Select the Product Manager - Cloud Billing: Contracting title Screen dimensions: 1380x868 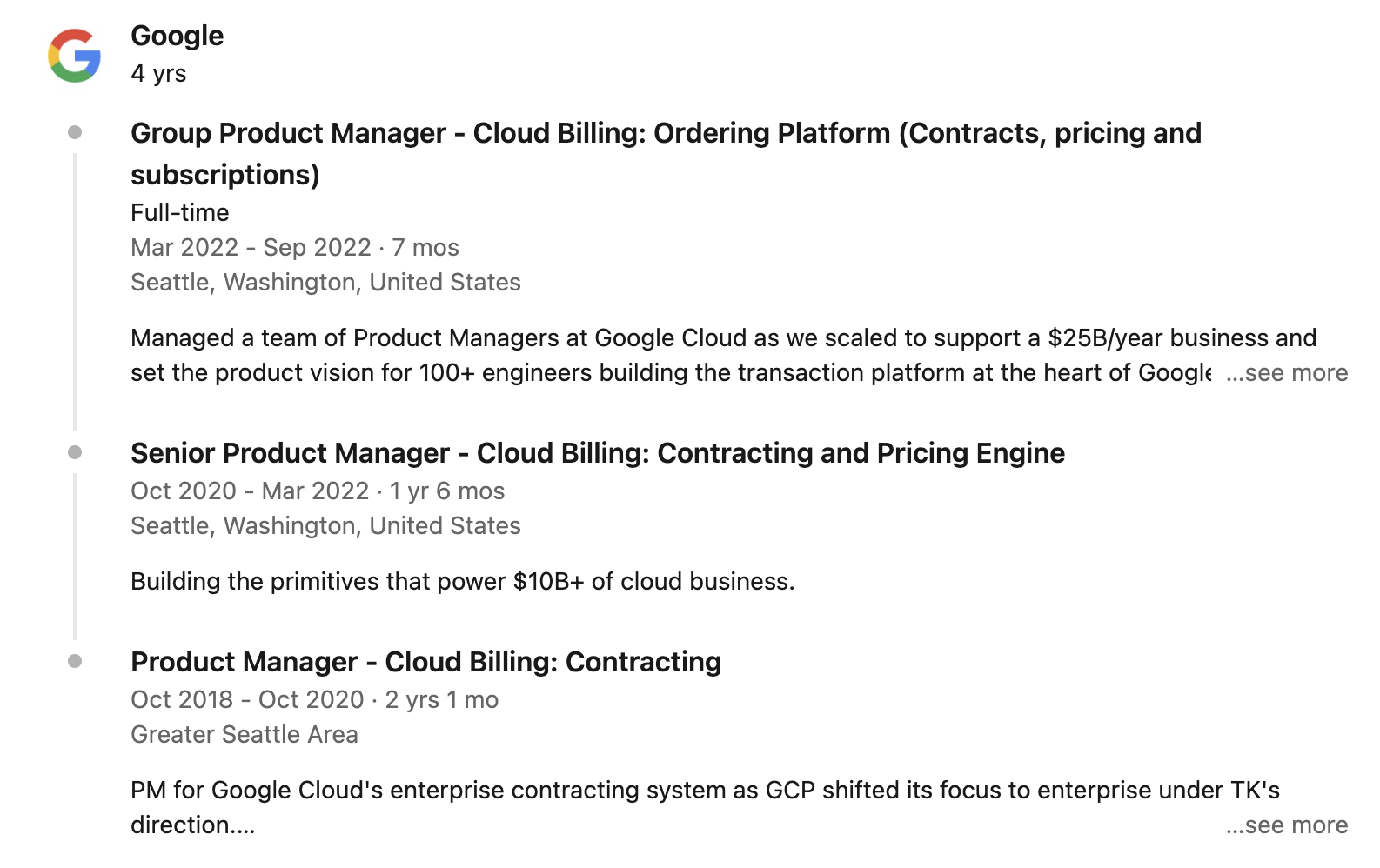(x=425, y=662)
